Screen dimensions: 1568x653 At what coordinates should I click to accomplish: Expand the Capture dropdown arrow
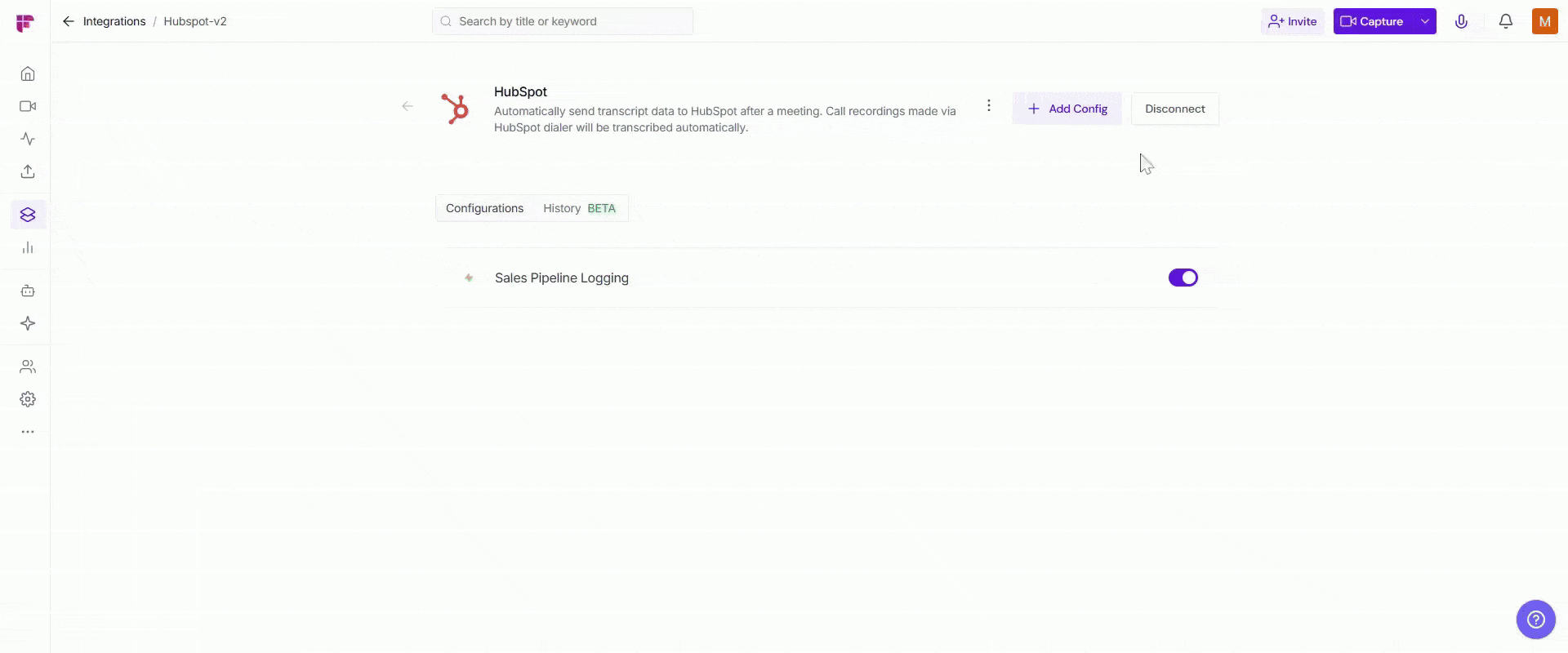coord(1424,22)
